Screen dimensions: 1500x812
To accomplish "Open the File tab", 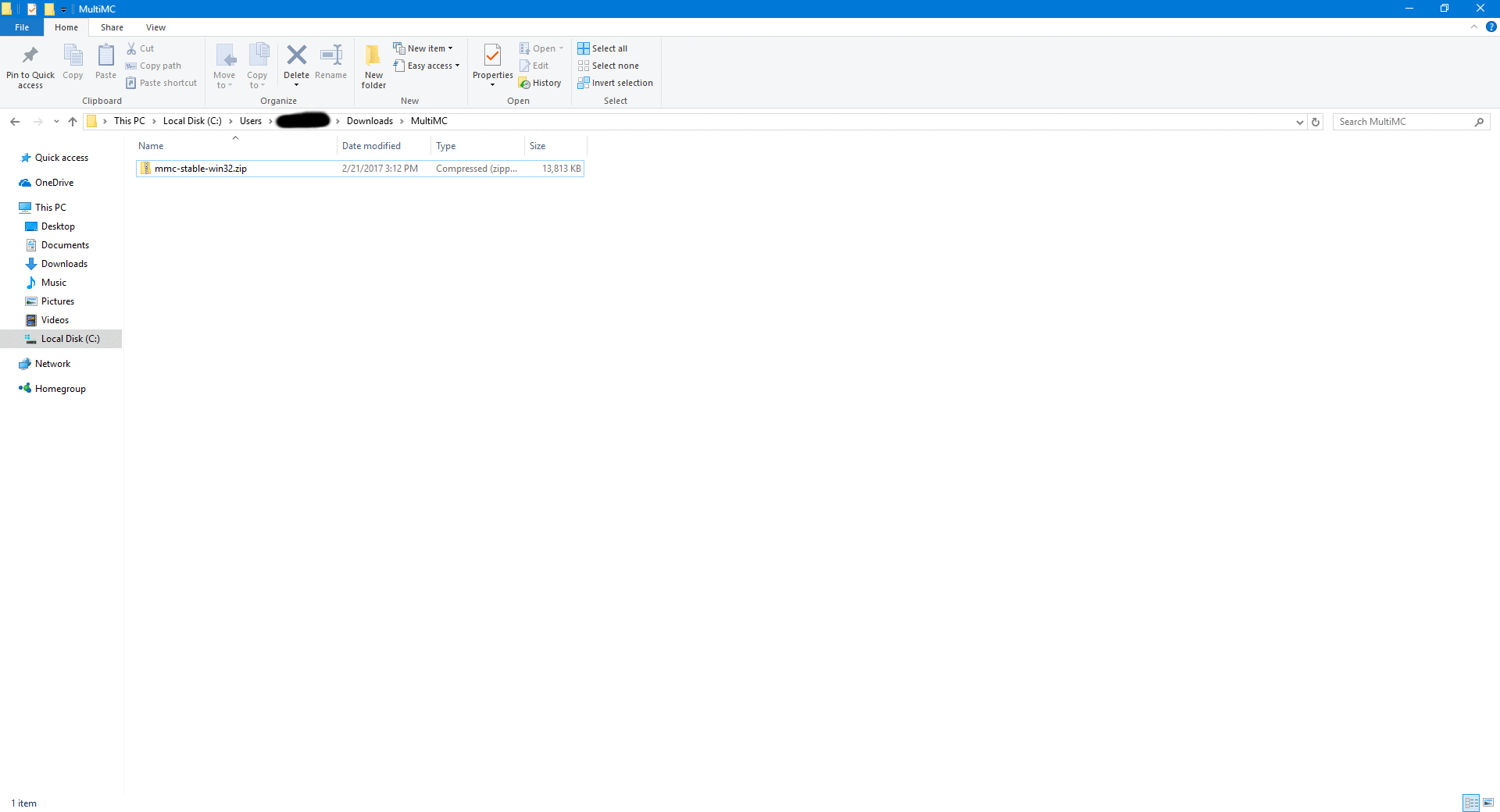I will pyautogui.click(x=22, y=27).
